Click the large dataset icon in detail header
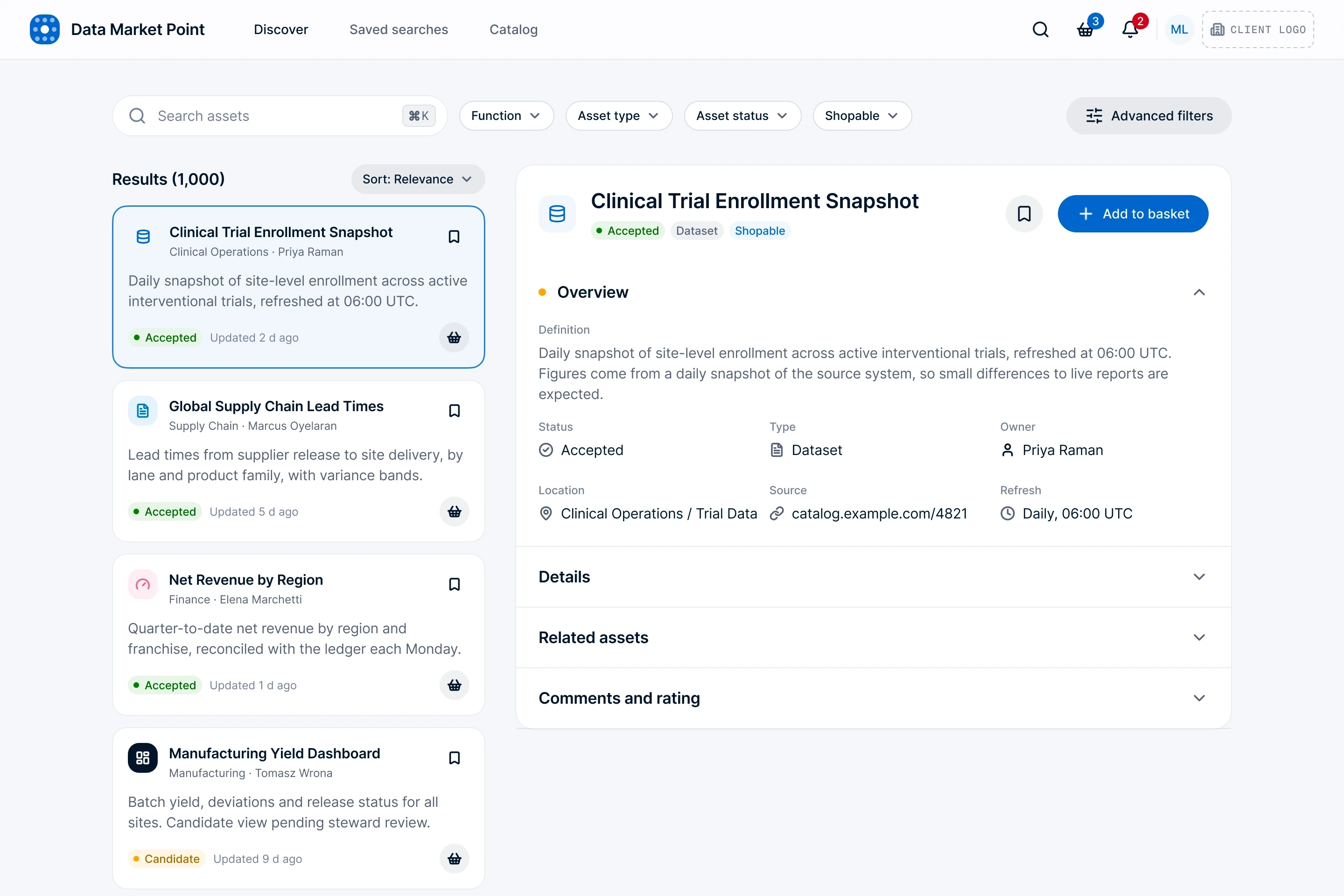The width and height of the screenshot is (1344, 896). pyautogui.click(x=557, y=214)
